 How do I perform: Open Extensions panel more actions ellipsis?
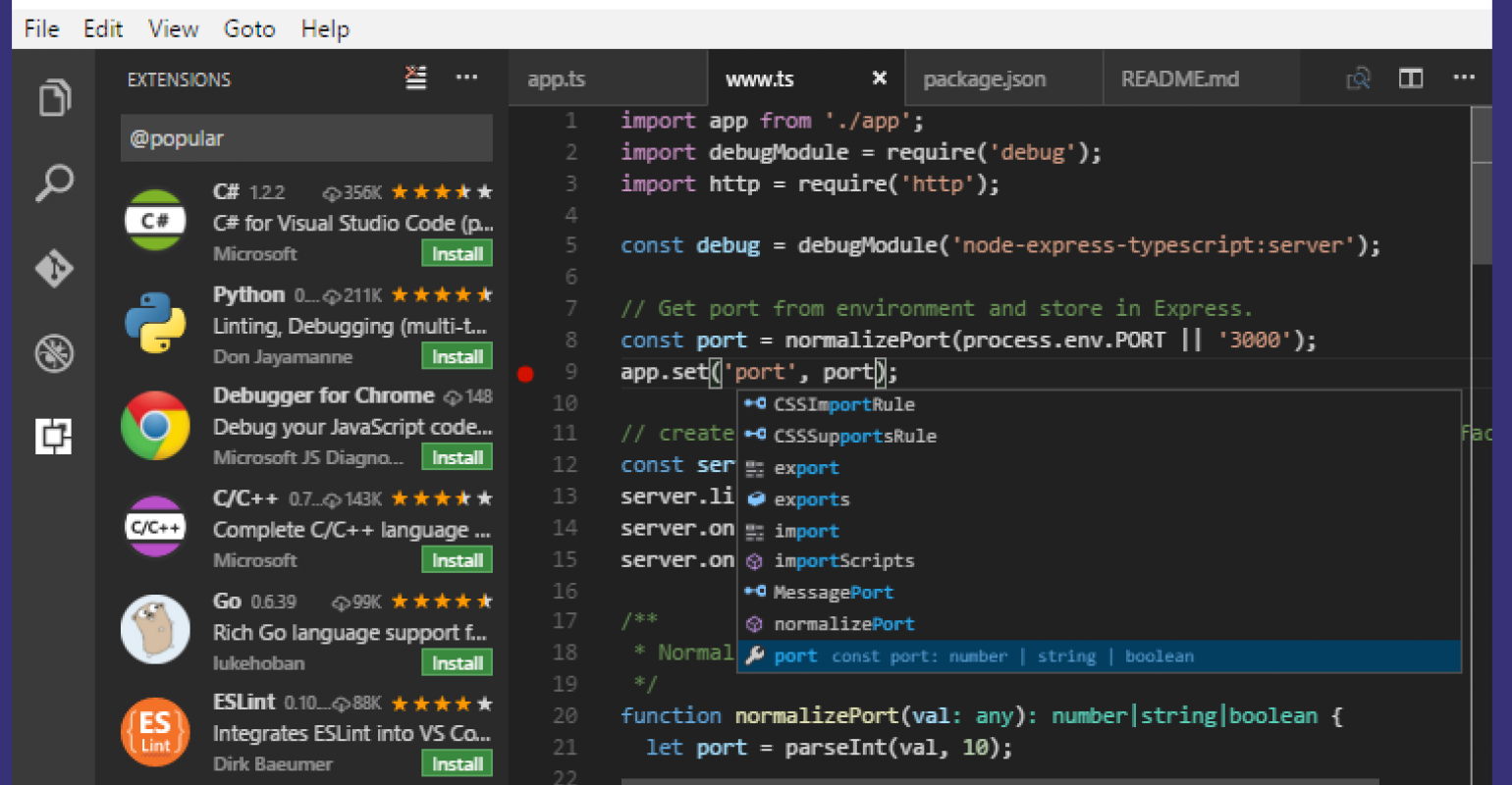[467, 78]
